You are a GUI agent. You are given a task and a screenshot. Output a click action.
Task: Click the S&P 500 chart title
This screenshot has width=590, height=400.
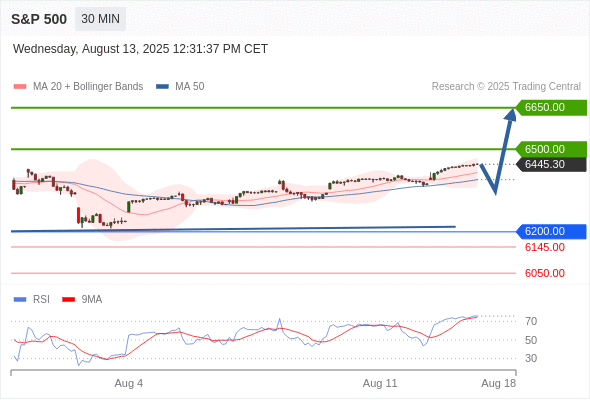39,19
